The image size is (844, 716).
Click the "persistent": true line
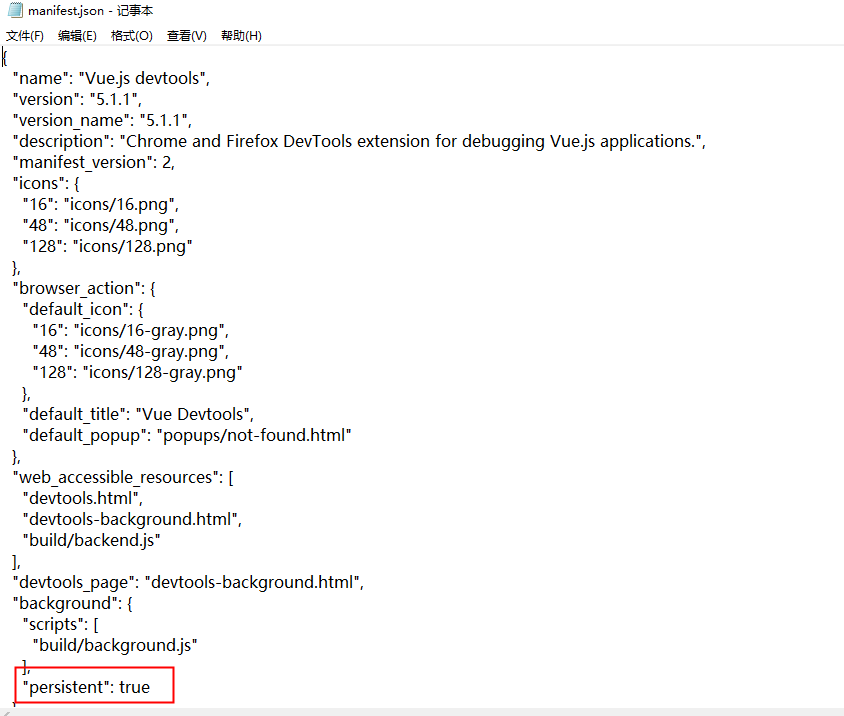coord(87,687)
